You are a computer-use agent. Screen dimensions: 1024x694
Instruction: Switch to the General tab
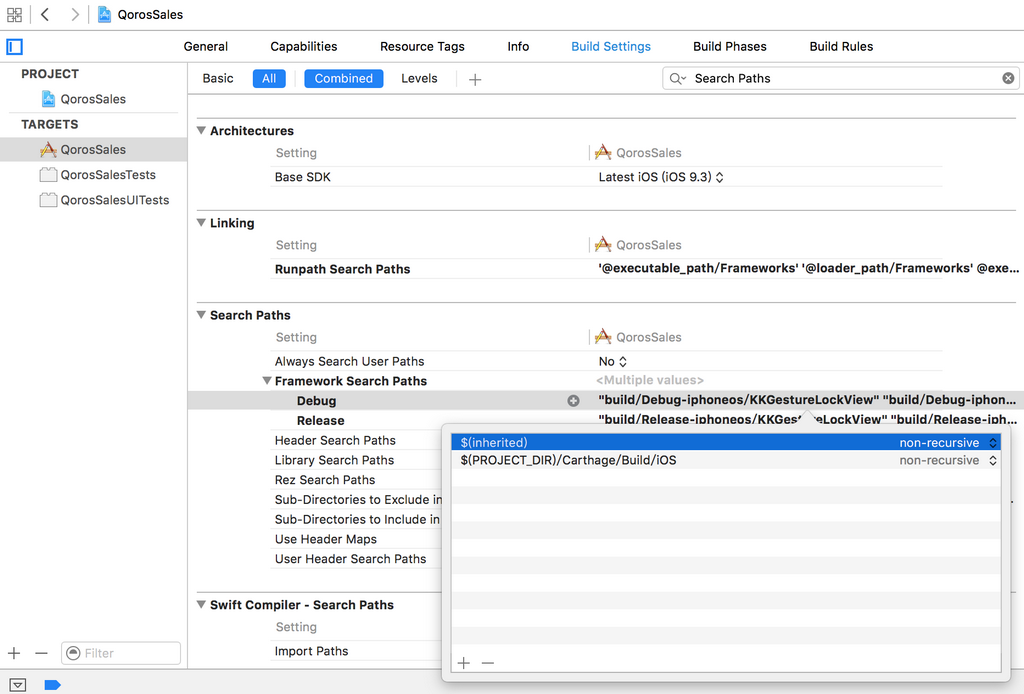[x=206, y=46]
